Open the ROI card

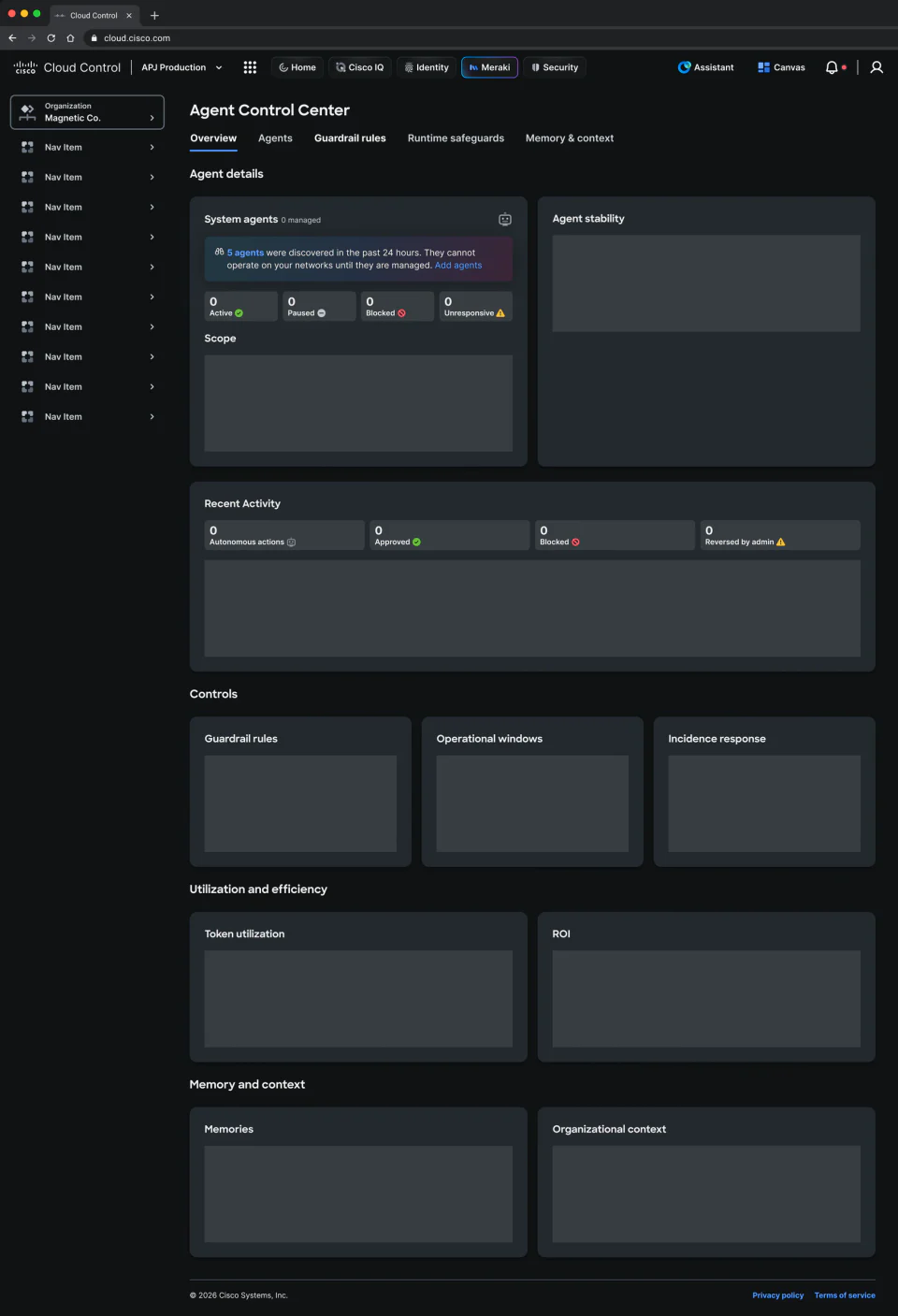[706, 987]
